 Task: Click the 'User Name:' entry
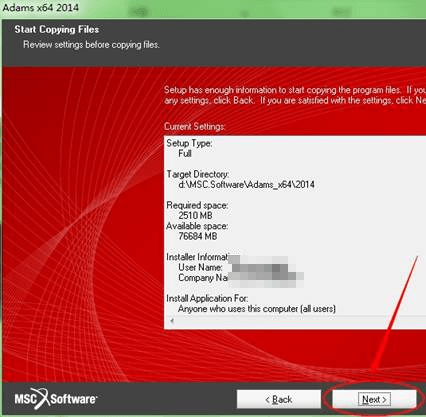coord(200,267)
